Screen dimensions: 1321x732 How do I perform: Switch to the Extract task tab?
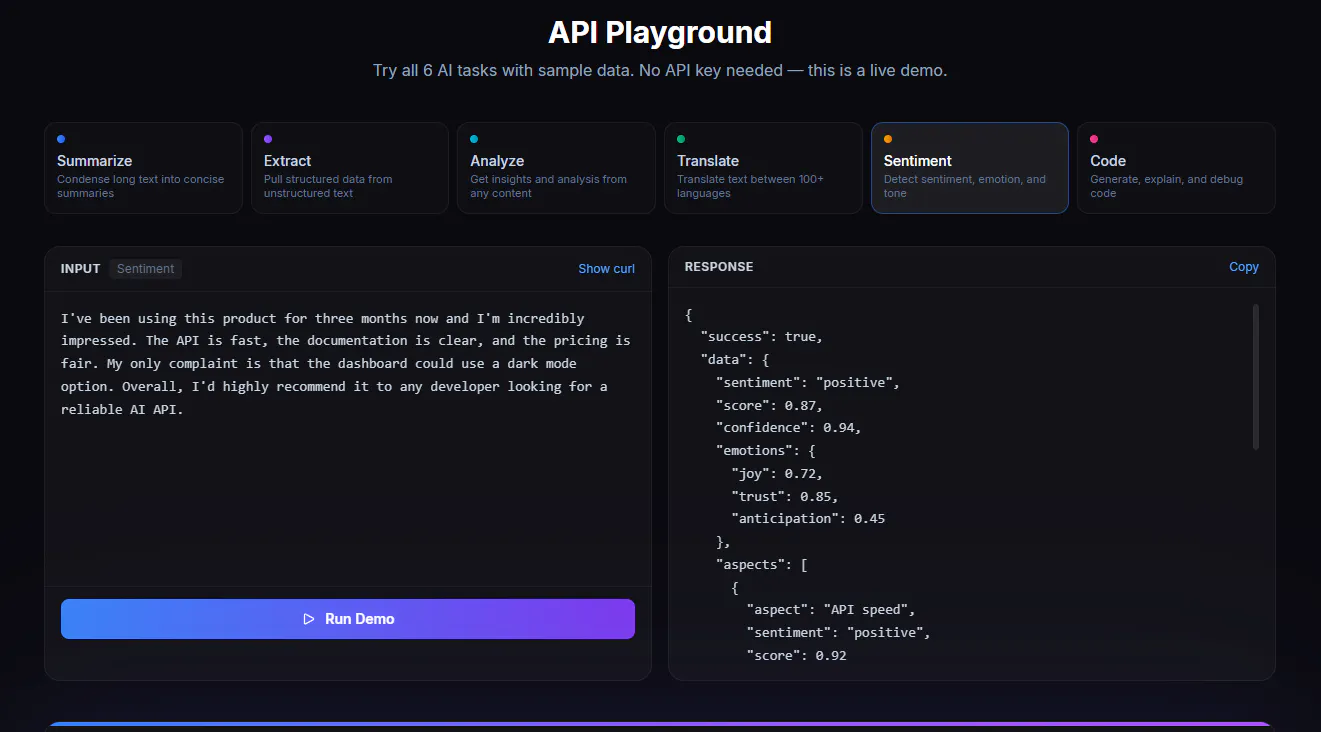click(x=350, y=168)
